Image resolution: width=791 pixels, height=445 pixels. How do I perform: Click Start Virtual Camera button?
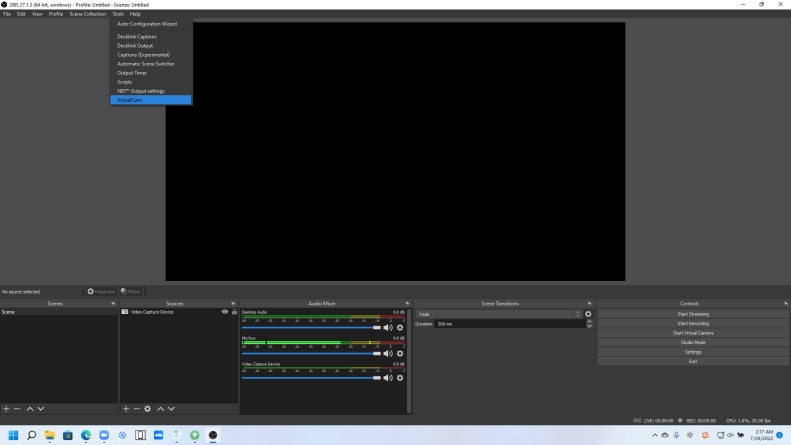(x=692, y=333)
